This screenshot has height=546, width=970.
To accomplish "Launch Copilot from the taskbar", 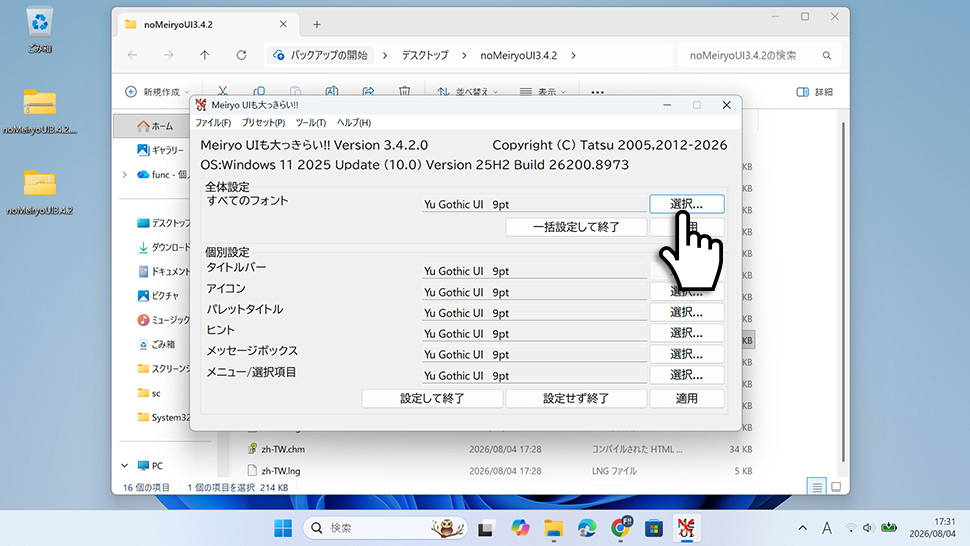I will (x=520, y=528).
